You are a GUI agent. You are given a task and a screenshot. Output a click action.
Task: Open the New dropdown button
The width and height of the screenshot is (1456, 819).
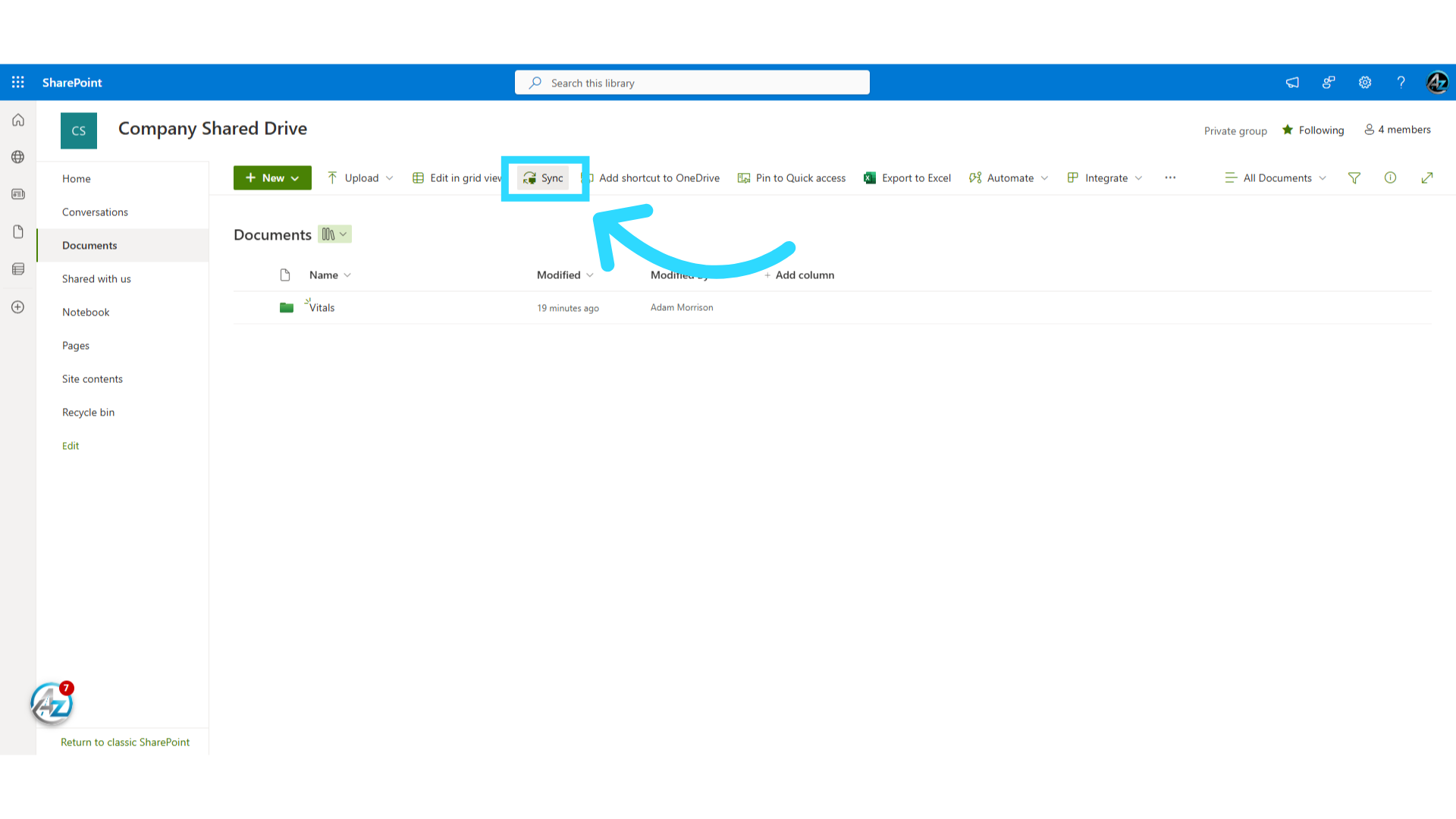click(272, 178)
